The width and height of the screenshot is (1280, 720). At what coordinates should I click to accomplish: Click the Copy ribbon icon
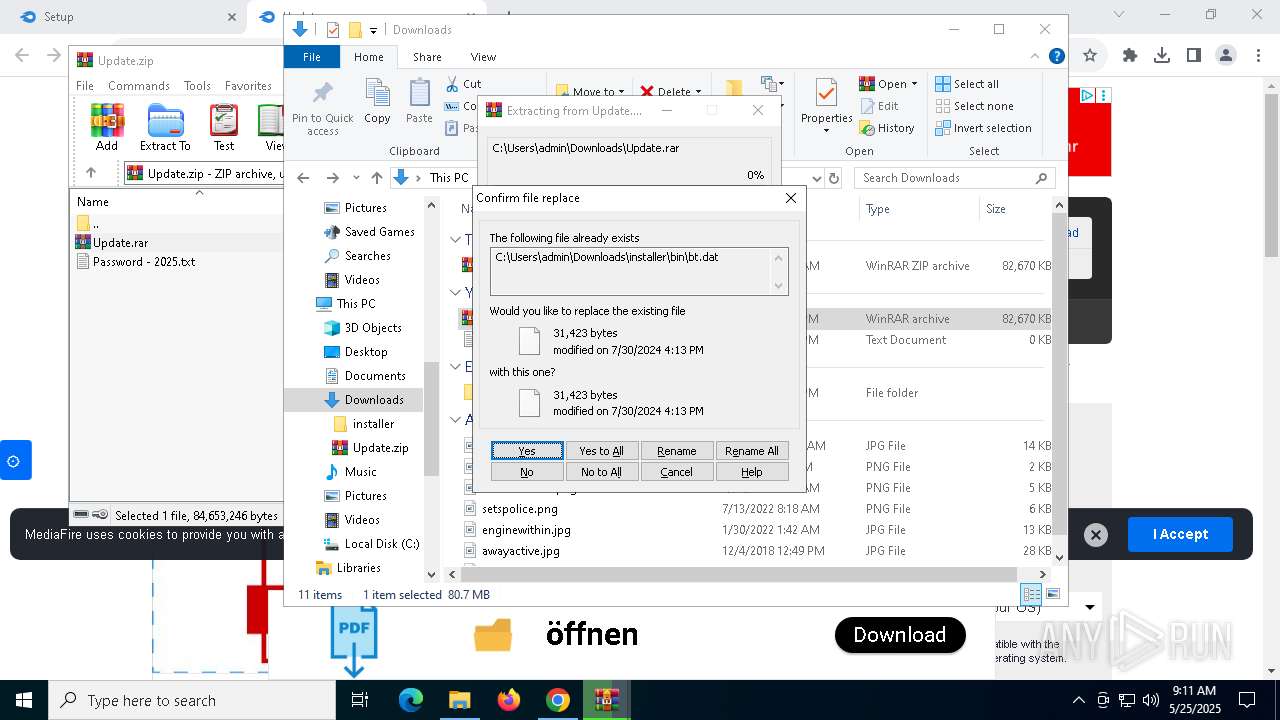coord(377,102)
